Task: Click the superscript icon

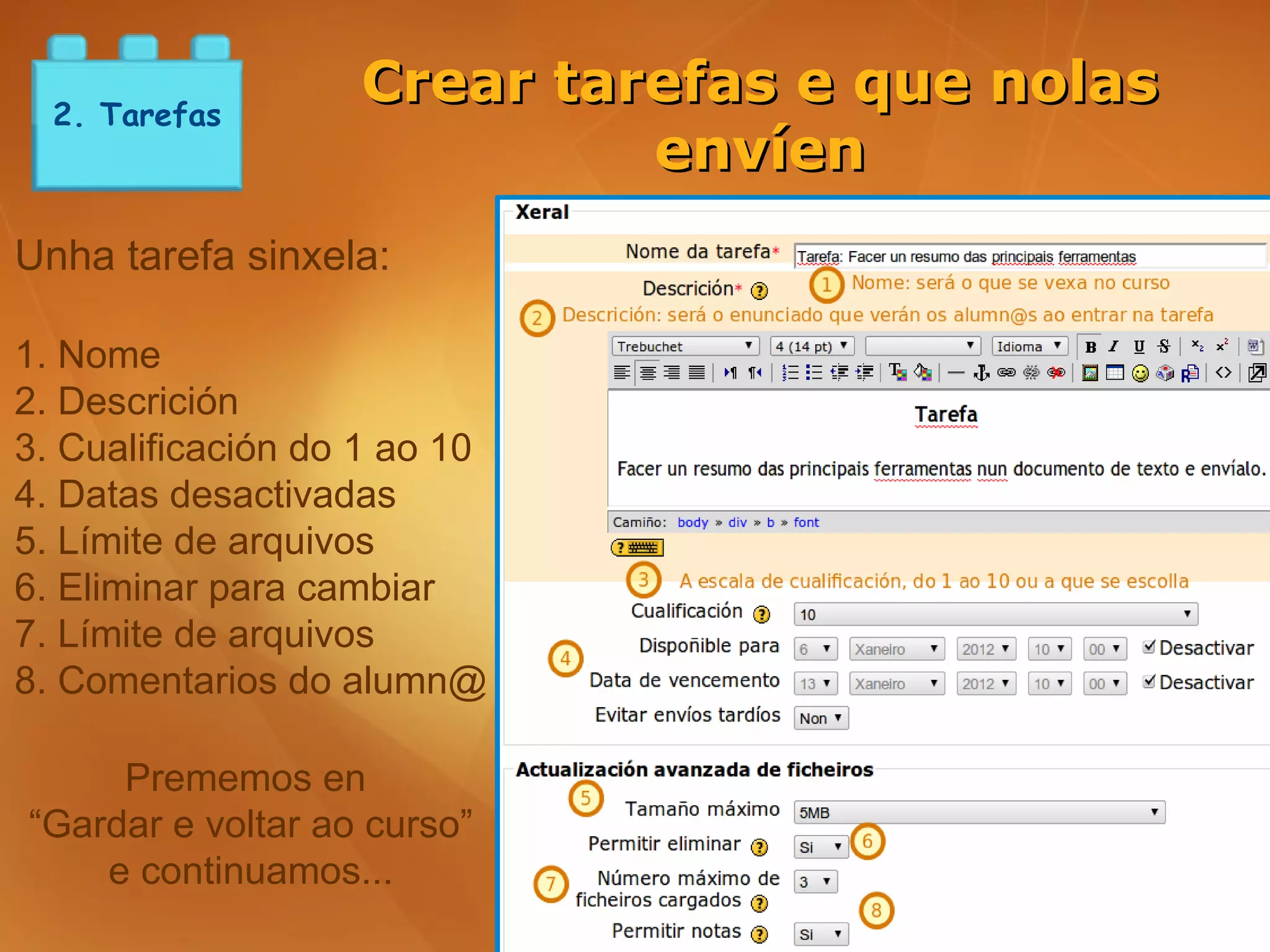Action: (1222, 346)
